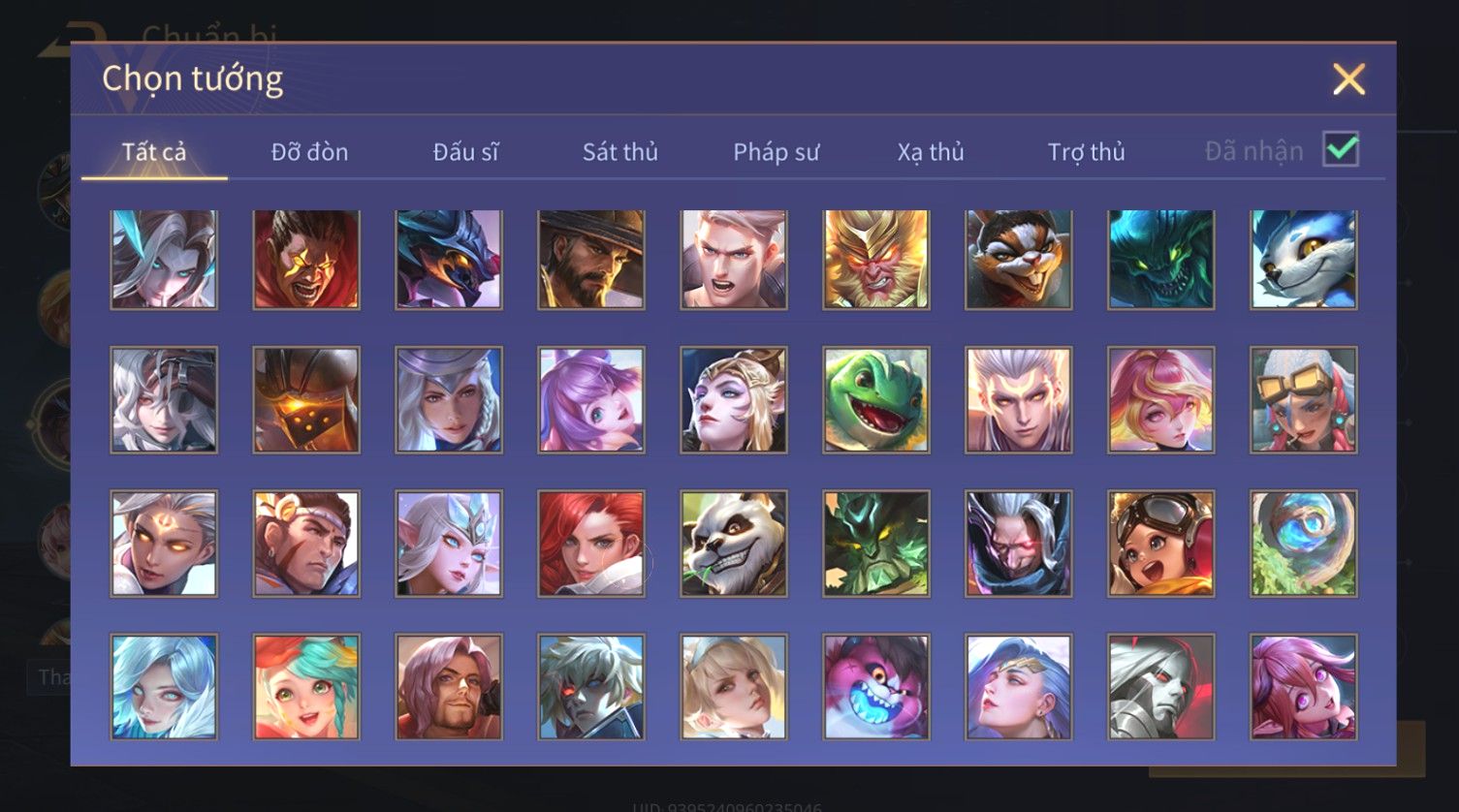This screenshot has width=1459, height=812.
Task: Select the purple grinning cat hero
Action: coord(876,687)
